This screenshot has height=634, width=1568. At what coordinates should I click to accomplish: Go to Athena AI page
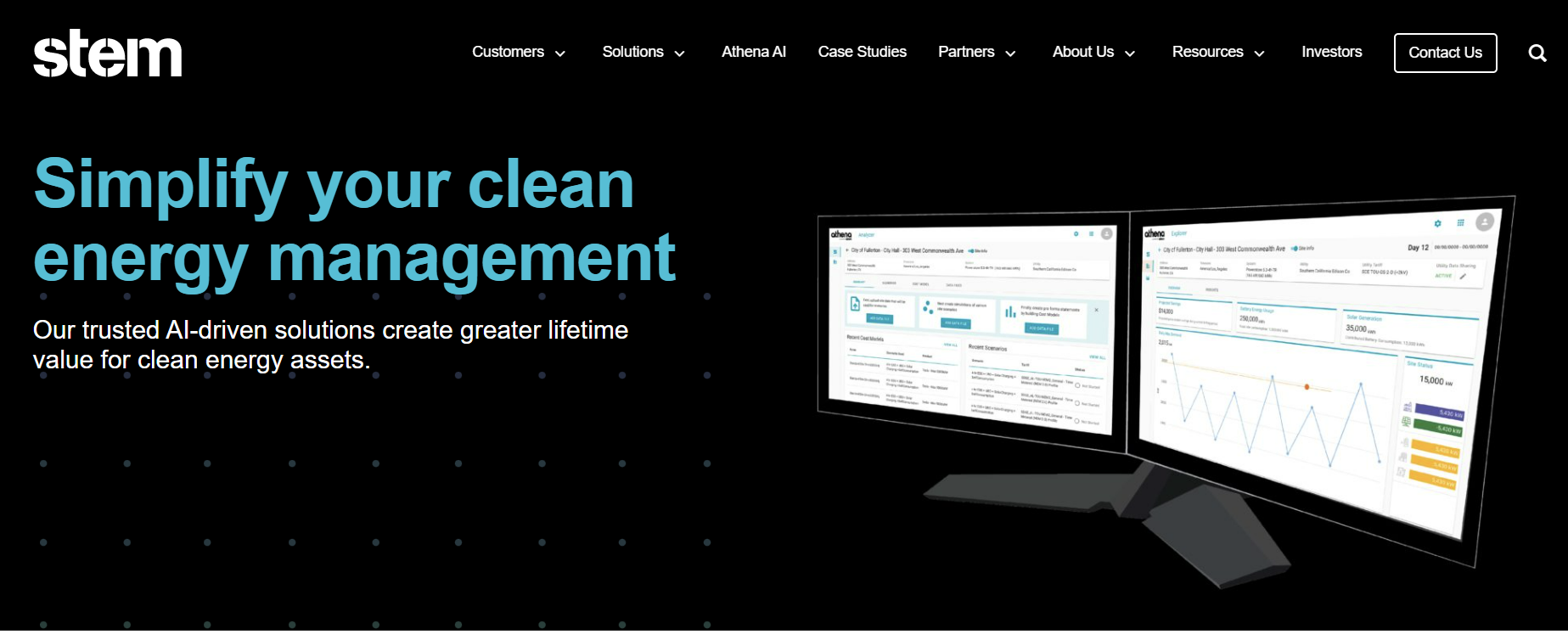[x=753, y=52]
